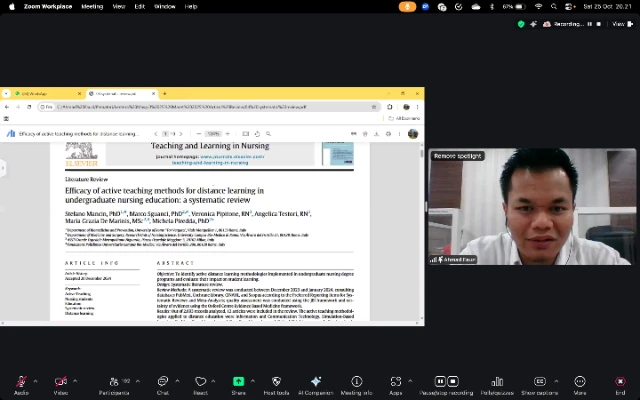Screen dimensions: 640x400
Task: Open Host tools shield icon
Action: pyautogui.click(x=275, y=382)
